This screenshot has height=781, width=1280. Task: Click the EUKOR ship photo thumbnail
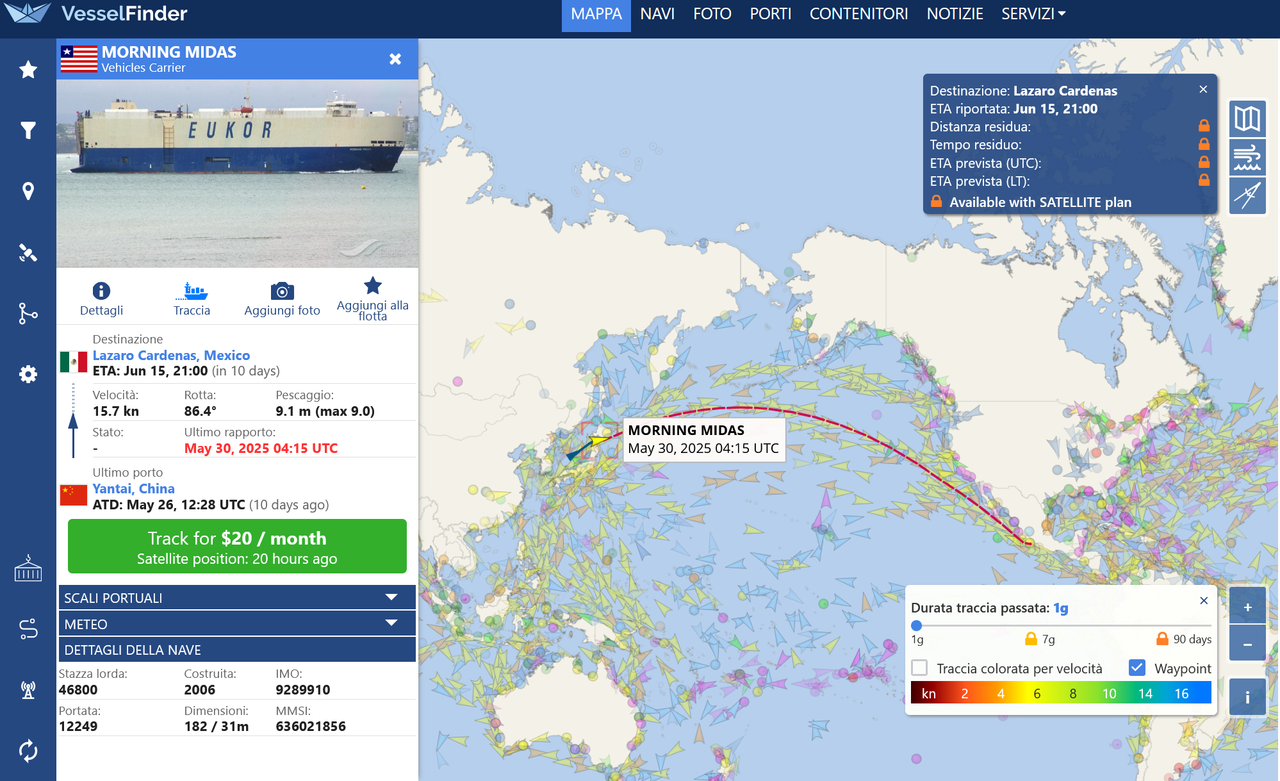click(237, 174)
